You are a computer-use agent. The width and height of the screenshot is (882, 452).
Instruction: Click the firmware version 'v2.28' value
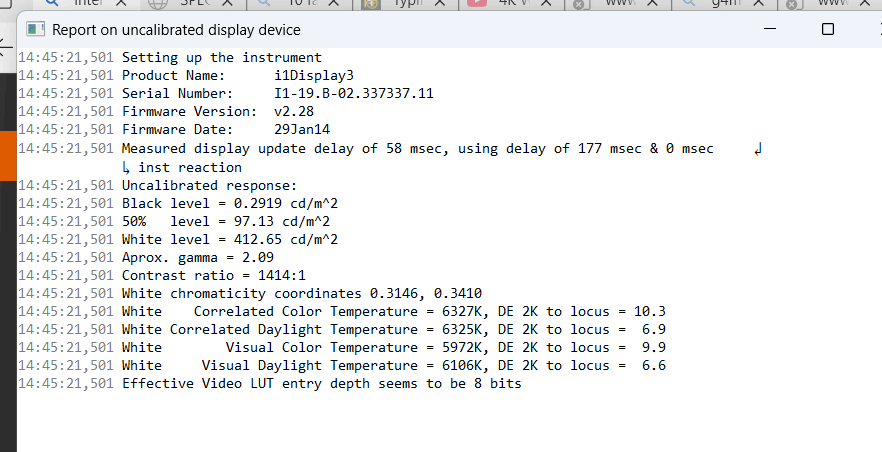tap(294, 111)
